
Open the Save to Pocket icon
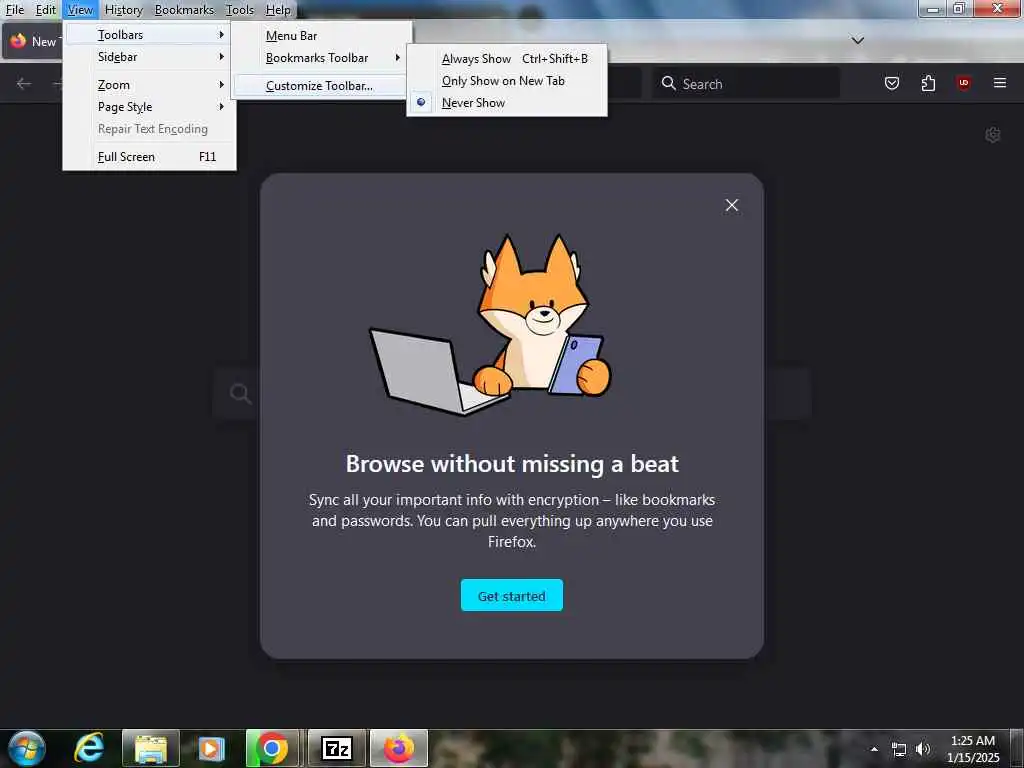pyautogui.click(x=891, y=83)
